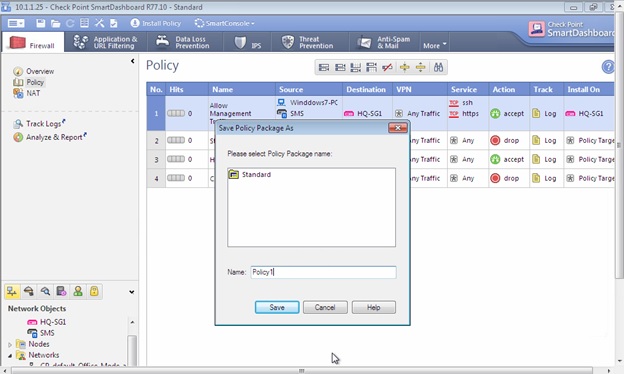The height and width of the screenshot is (374, 624).
Task: Select Servers and OPSEC tab icon
Action: click(x=61, y=292)
